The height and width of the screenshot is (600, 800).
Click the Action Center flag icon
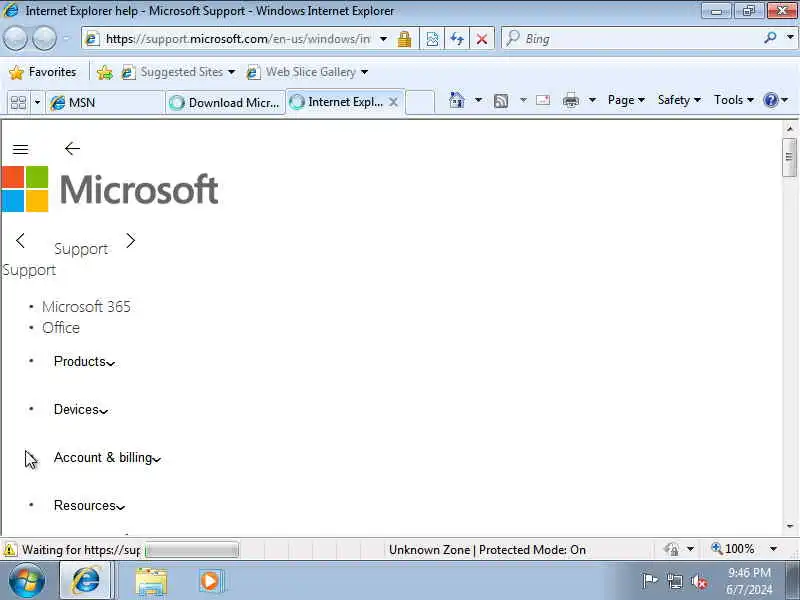[x=650, y=581]
